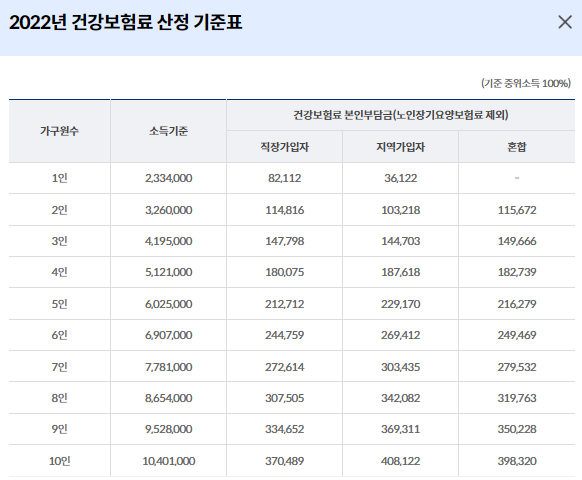582x480 pixels.
Task: Select the 4인 row label
Action: coord(59,272)
